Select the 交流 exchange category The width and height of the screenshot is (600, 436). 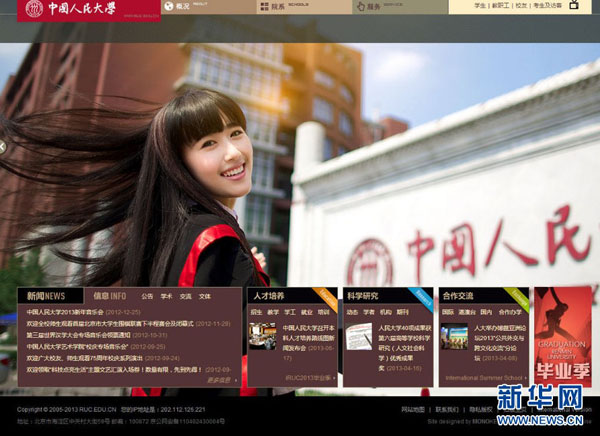coord(186,296)
